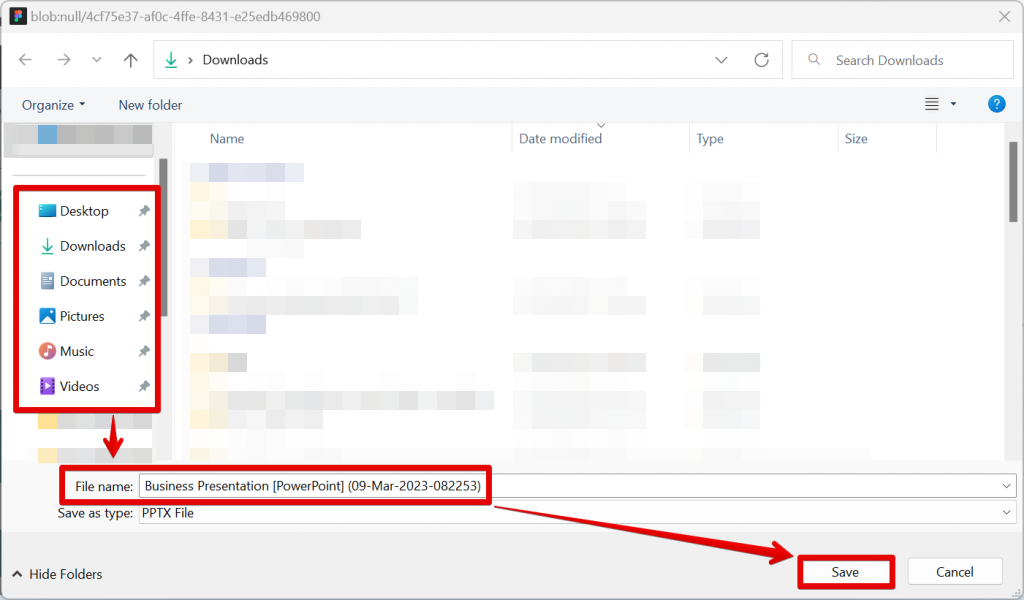Toggle the Date modified sort order
This screenshot has width=1024, height=600.
coord(560,138)
